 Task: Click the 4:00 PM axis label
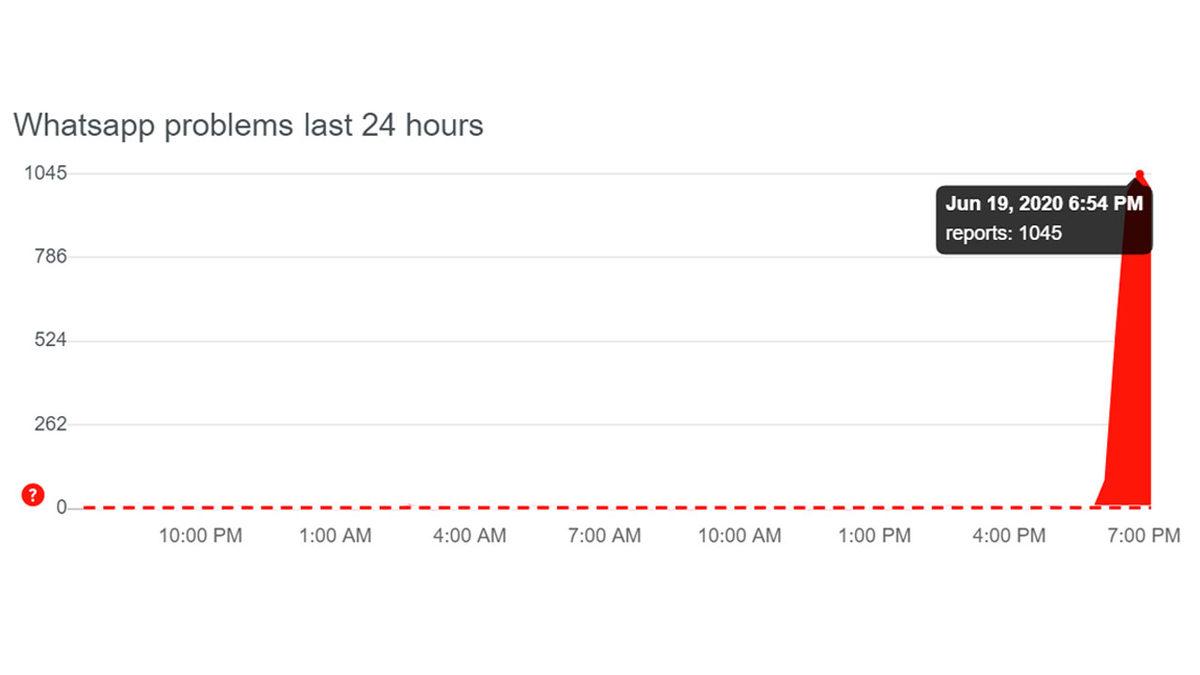click(1008, 536)
